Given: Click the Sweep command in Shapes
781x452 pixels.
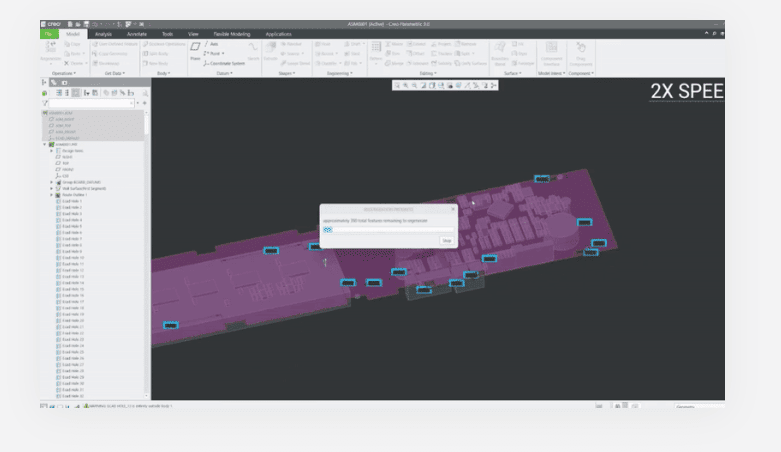Looking at the screenshot, I should [290, 53].
